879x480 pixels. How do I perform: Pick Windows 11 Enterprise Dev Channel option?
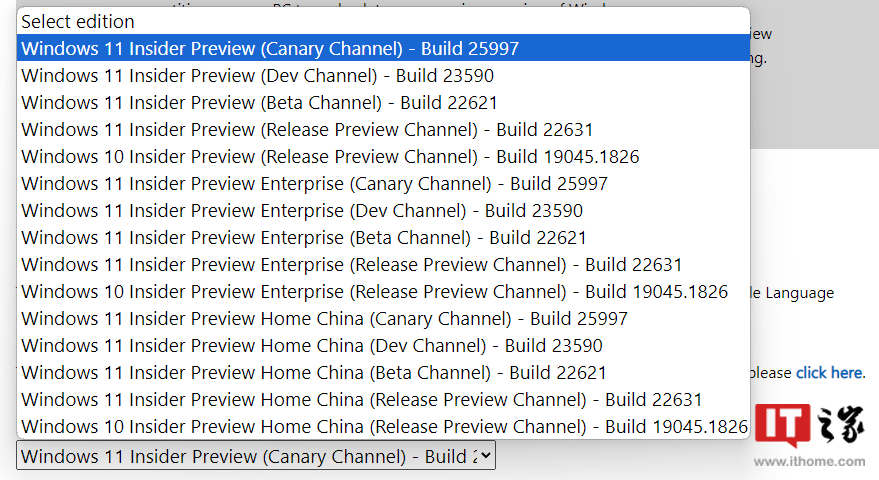point(302,210)
